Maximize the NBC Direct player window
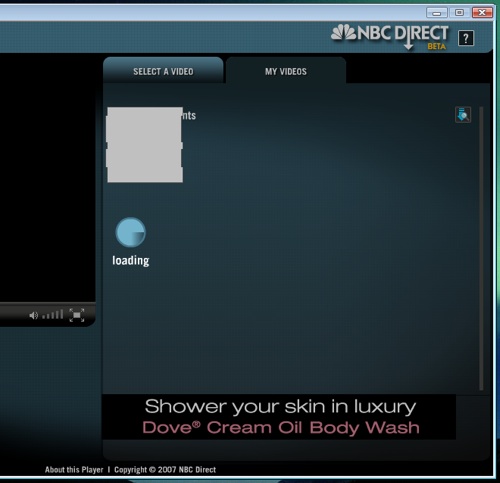 point(459,13)
